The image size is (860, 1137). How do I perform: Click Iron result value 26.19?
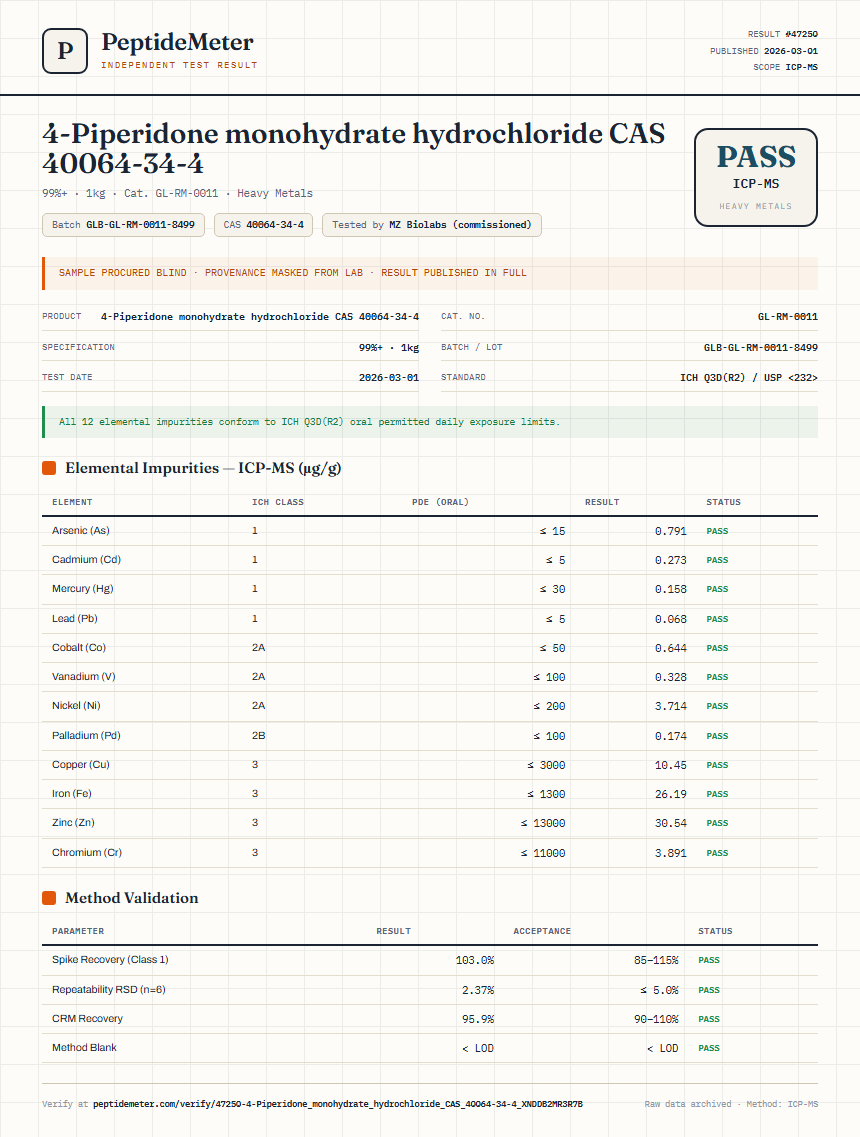click(x=671, y=795)
